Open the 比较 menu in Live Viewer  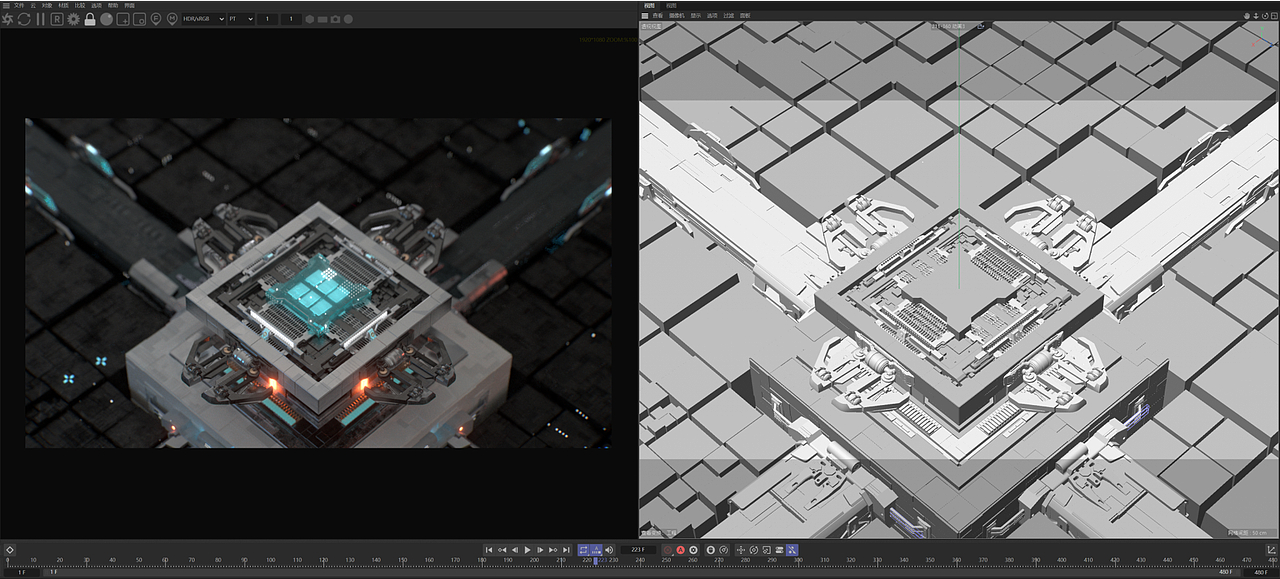click(79, 5)
